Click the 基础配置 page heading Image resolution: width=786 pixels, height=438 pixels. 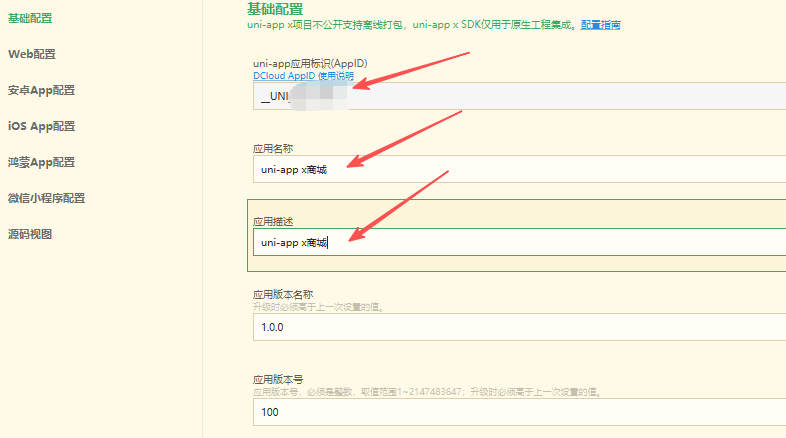click(275, 9)
